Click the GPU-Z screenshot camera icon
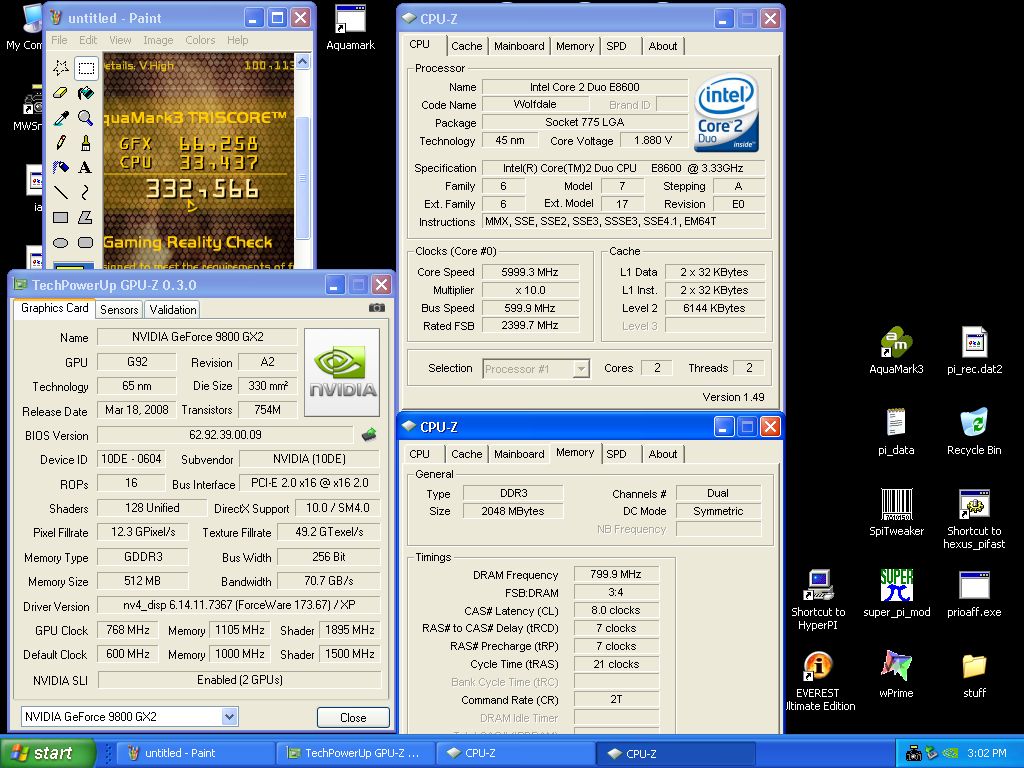This screenshot has width=1024, height=768. click(377, 308)
